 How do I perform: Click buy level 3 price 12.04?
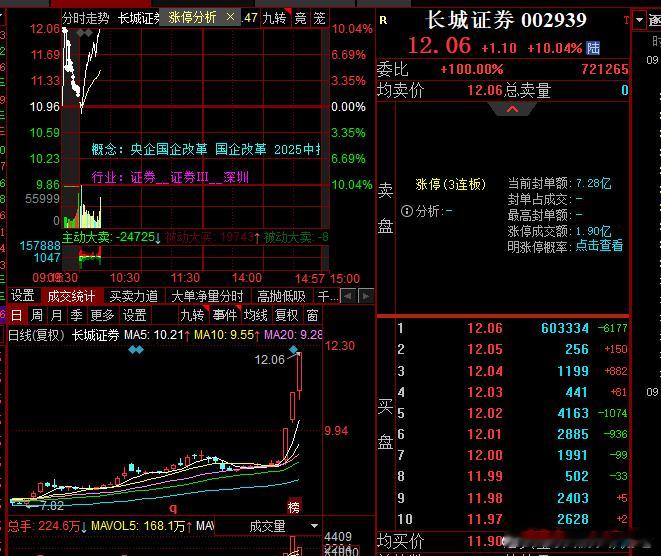point(485,371)
